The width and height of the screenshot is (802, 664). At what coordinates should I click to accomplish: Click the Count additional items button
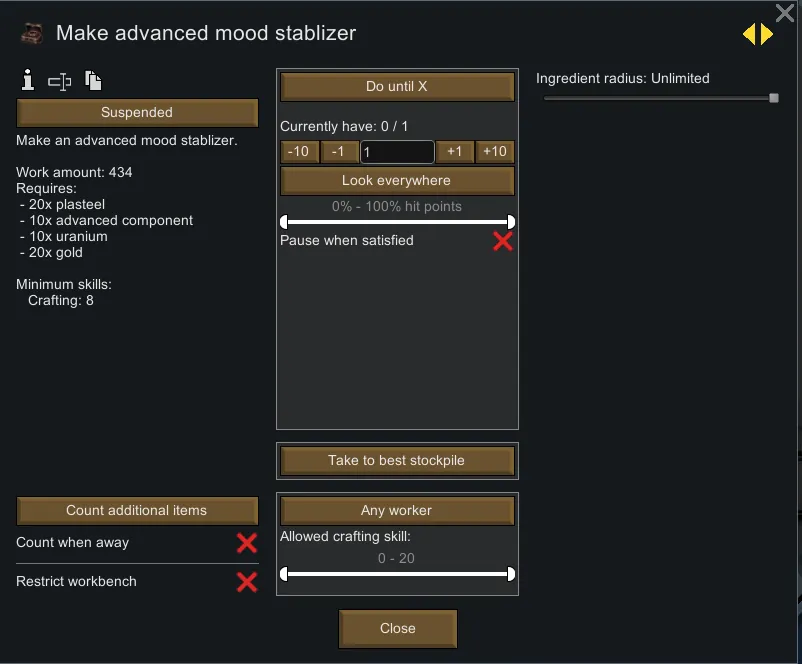pyautogui.click(x=137, y=511)
